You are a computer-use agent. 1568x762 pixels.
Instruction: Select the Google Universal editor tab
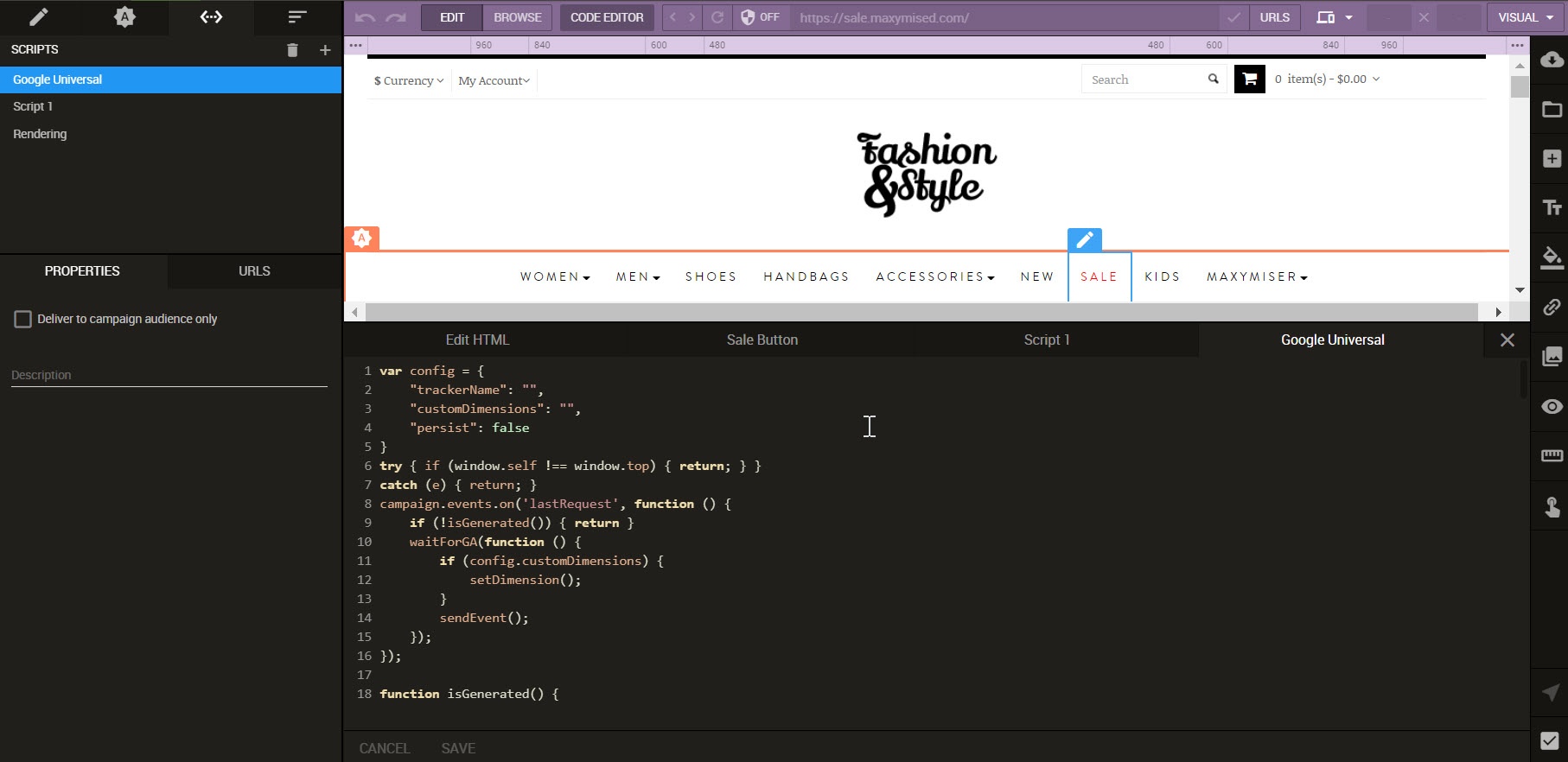[x=1332, y=340]
